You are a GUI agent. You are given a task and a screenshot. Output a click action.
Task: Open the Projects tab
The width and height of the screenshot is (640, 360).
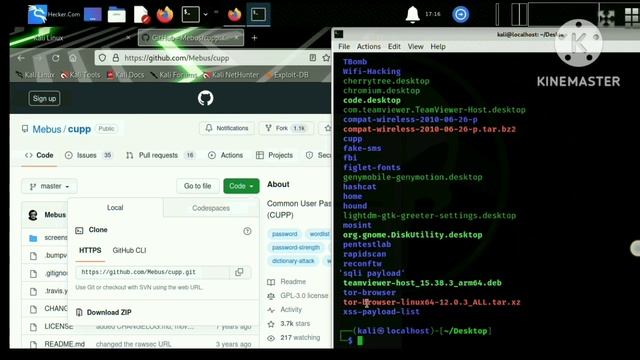(274, 155)
